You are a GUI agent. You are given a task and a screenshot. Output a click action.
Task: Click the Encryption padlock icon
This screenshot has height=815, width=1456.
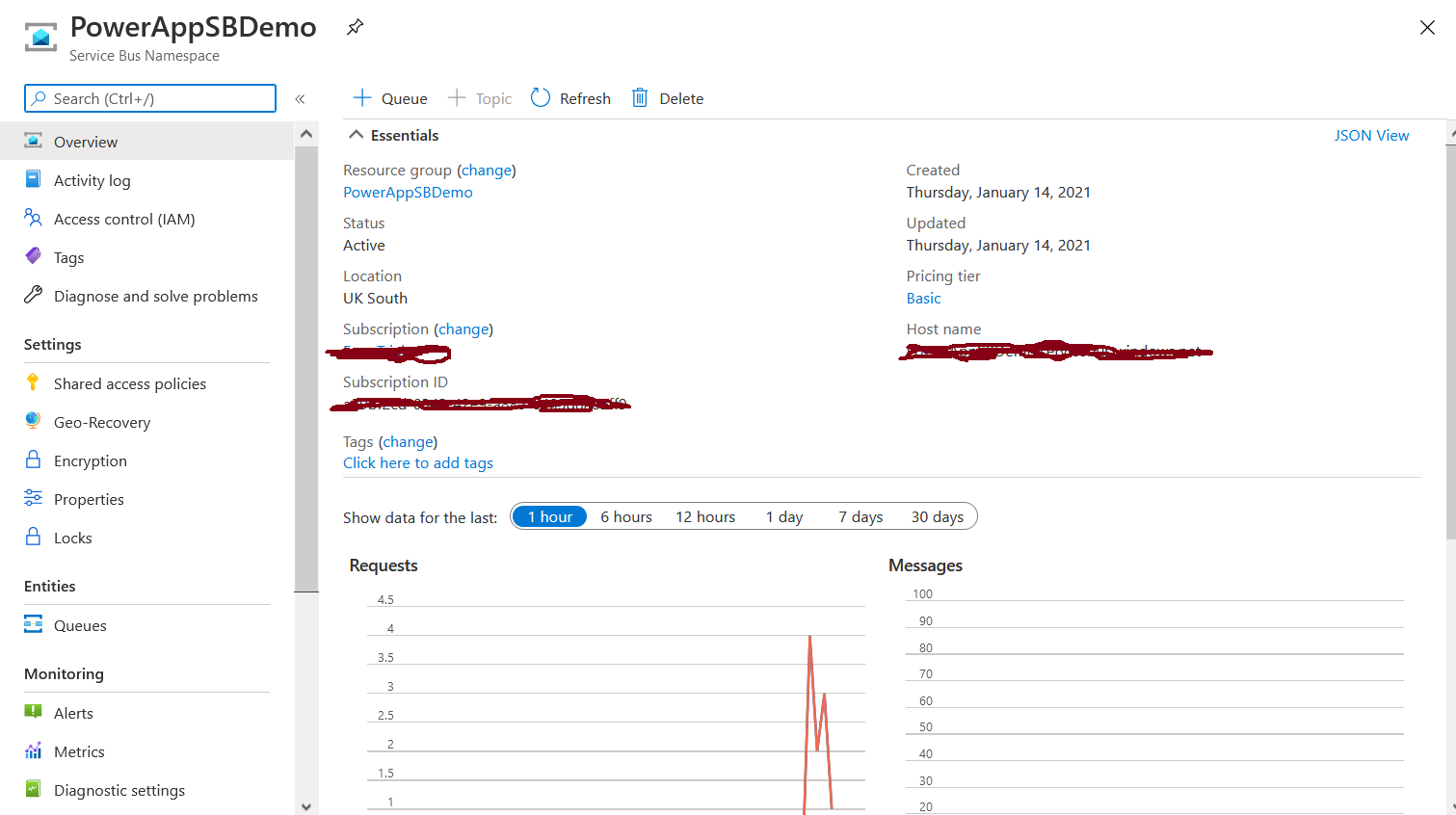[35, 460]
